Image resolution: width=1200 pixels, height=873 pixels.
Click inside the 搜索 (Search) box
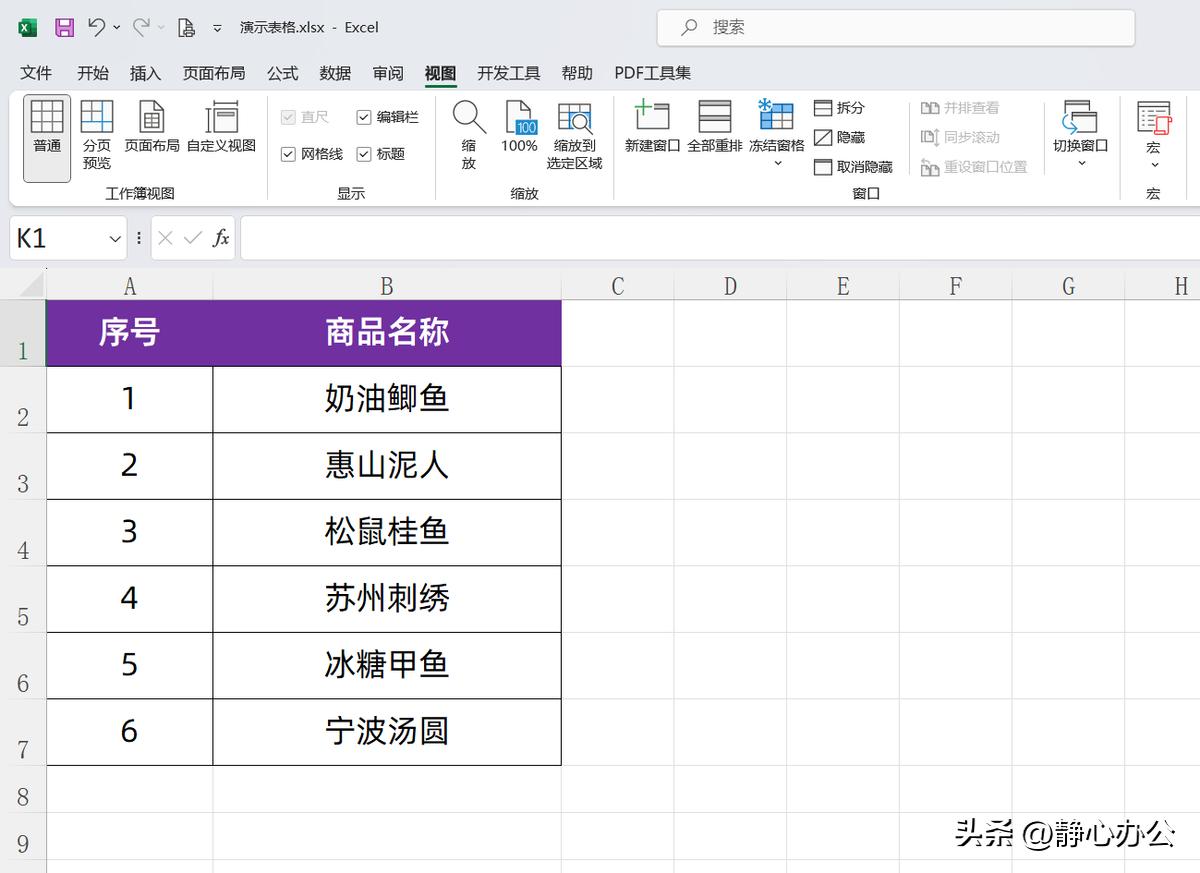point(894,27)
